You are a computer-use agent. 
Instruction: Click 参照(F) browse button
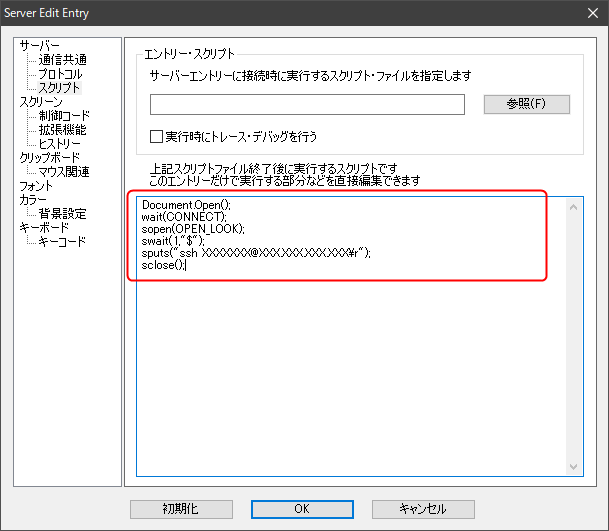(527, 104)
